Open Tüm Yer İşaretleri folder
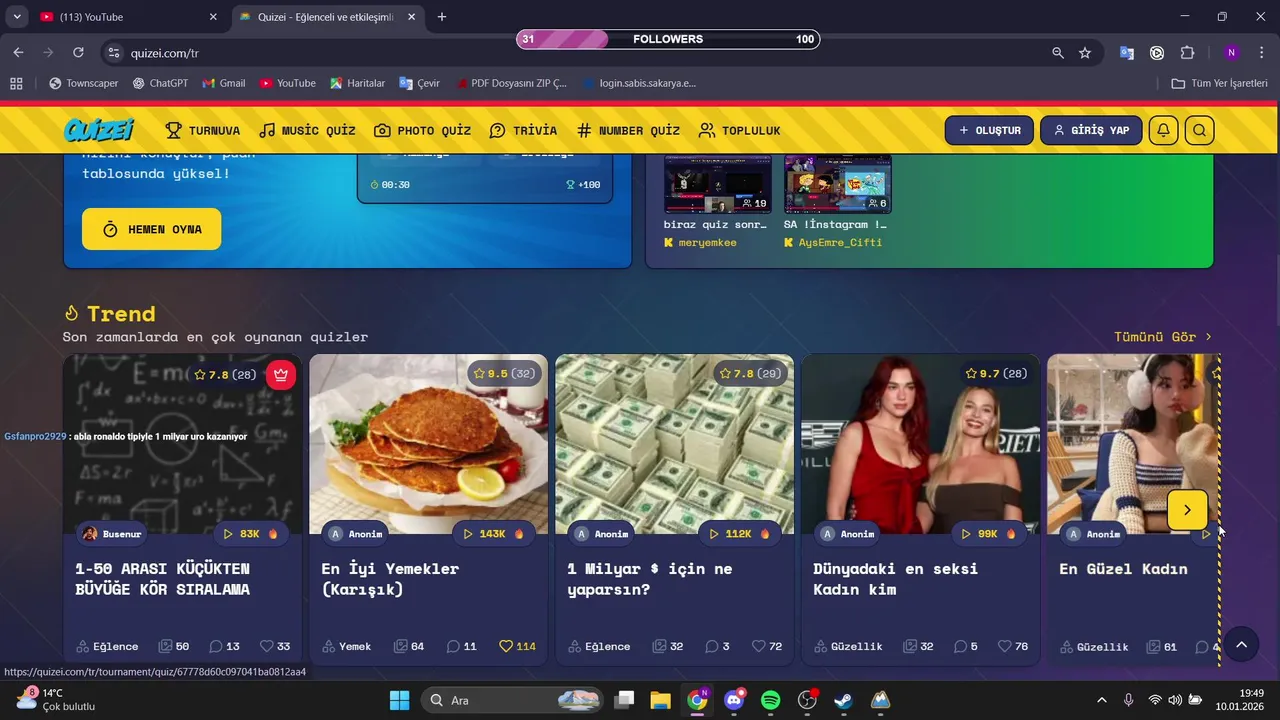 pos(1219,83)
